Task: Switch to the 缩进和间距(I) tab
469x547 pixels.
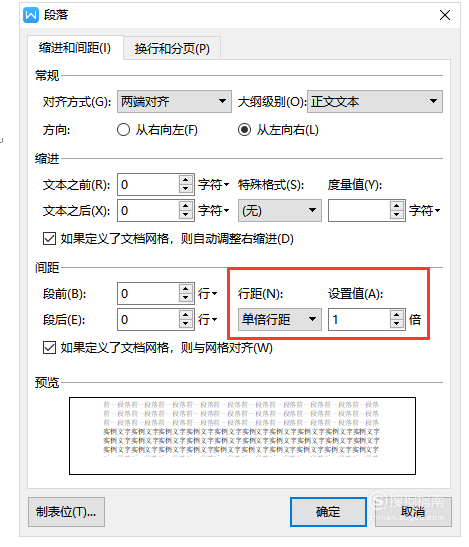Action: coord(75,48)
